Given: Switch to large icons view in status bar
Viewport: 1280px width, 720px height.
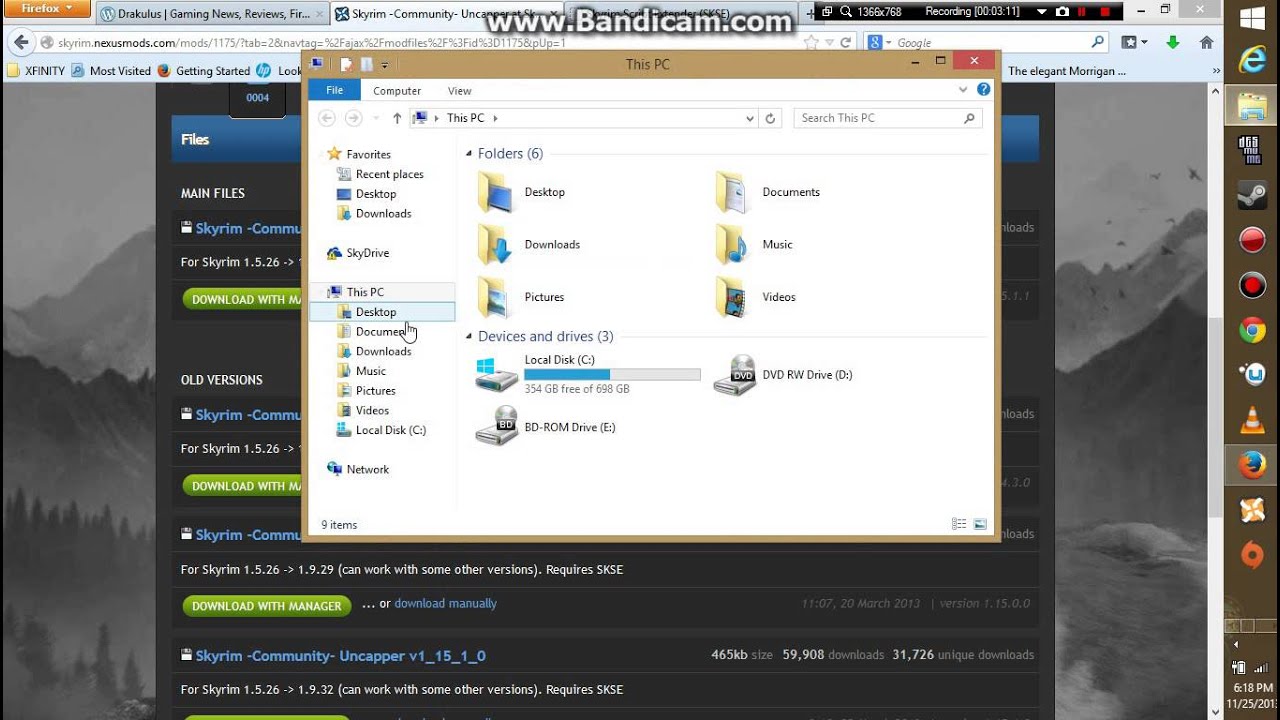Looking at the screenshot, I should (x=980, y=524).
